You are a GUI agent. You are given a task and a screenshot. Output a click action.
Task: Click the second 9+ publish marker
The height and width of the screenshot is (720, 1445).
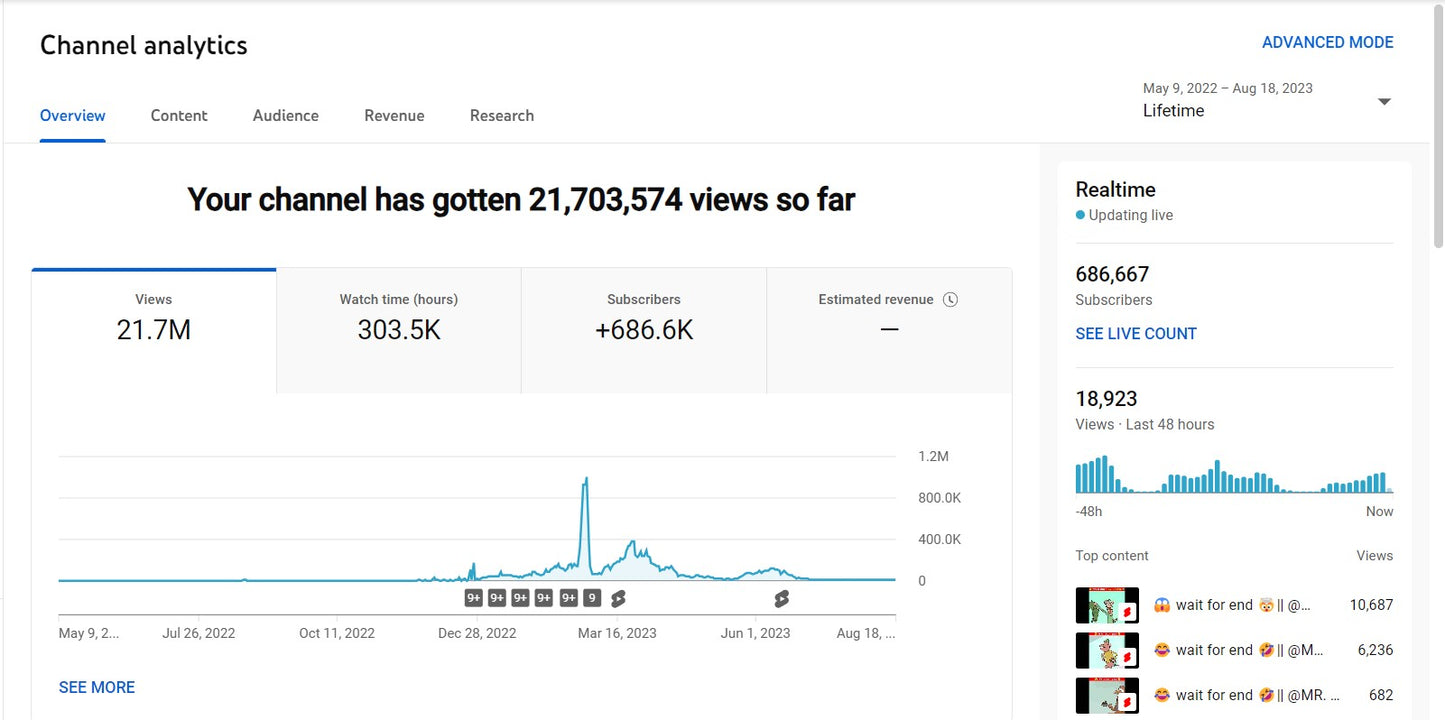tap(496, 597)
